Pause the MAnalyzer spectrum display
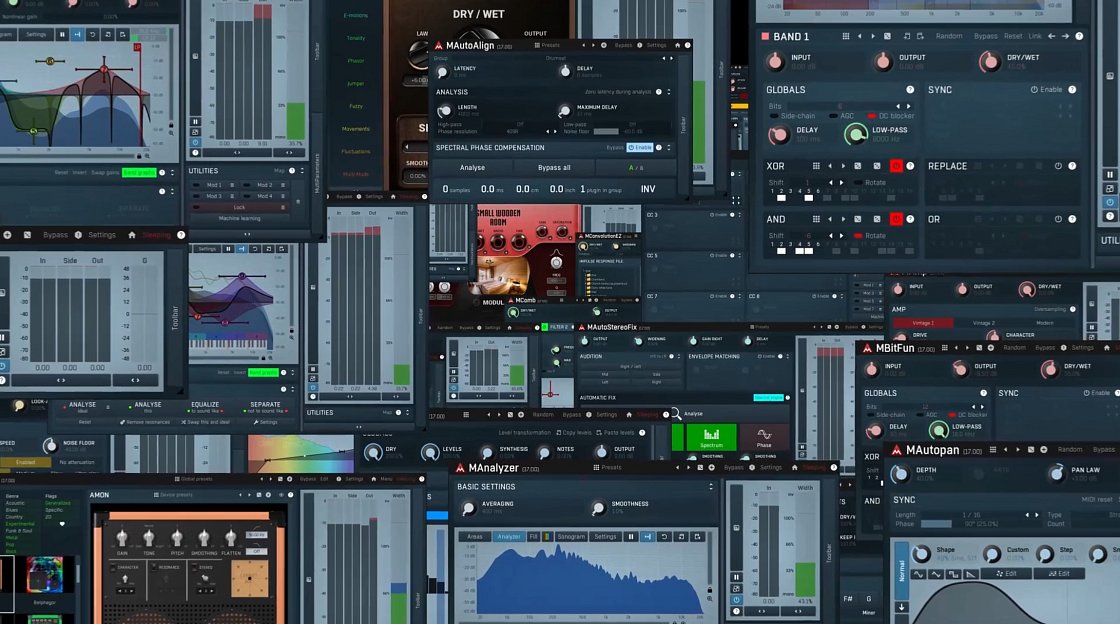 (x=630, y=537)
